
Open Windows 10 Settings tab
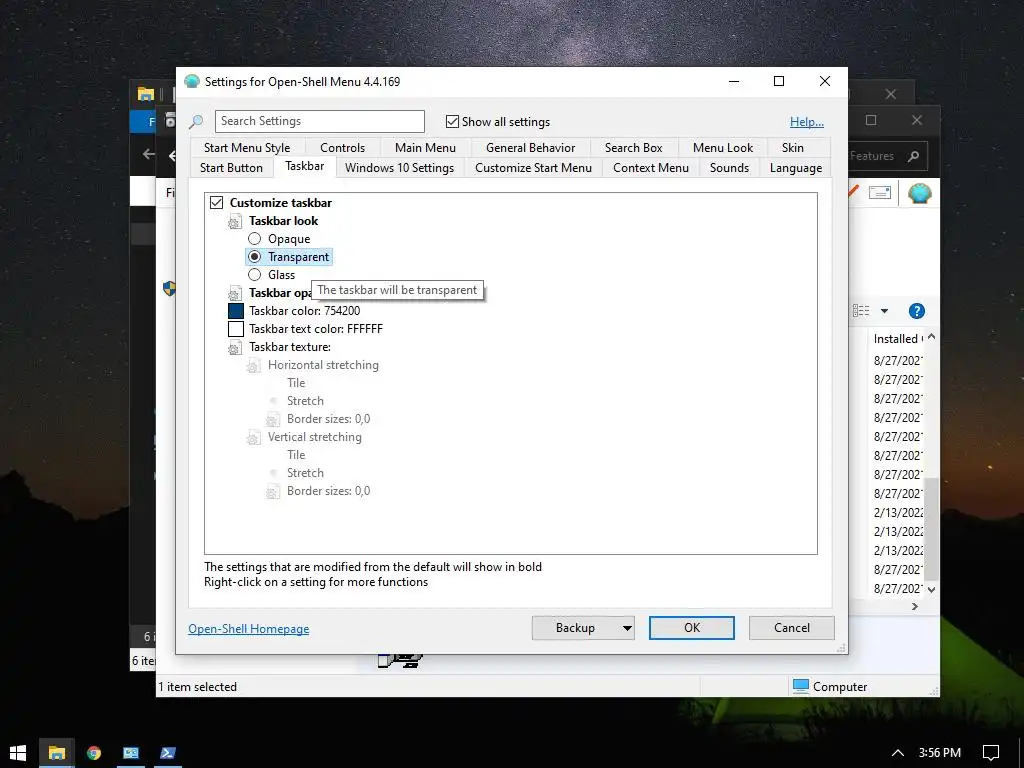click(399, 168)
